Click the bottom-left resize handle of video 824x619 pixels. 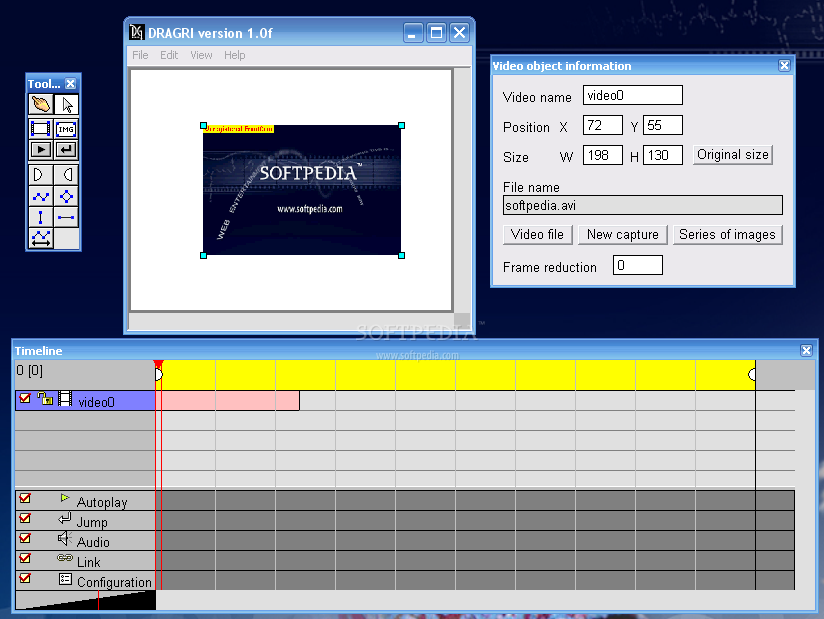tap(203, 255)
